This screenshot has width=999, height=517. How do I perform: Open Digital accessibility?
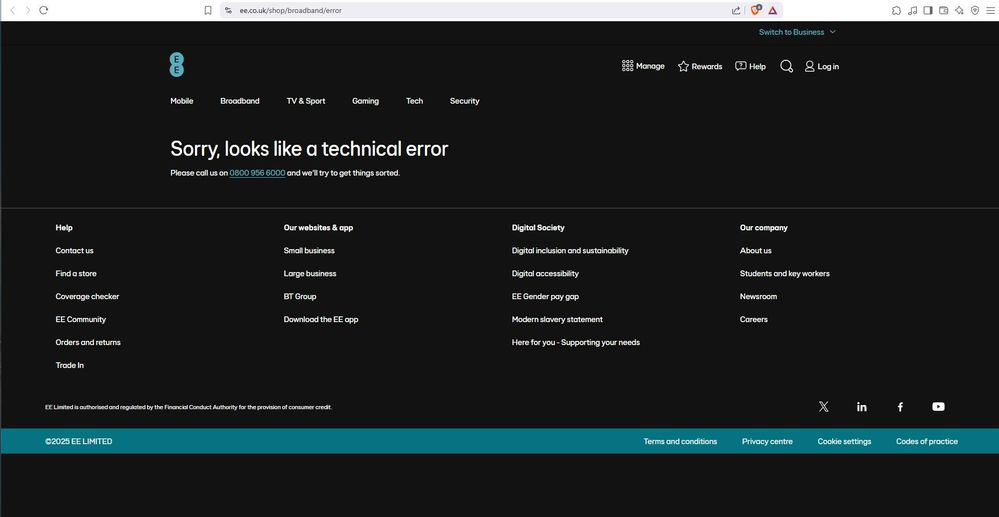tap(545, 273)
